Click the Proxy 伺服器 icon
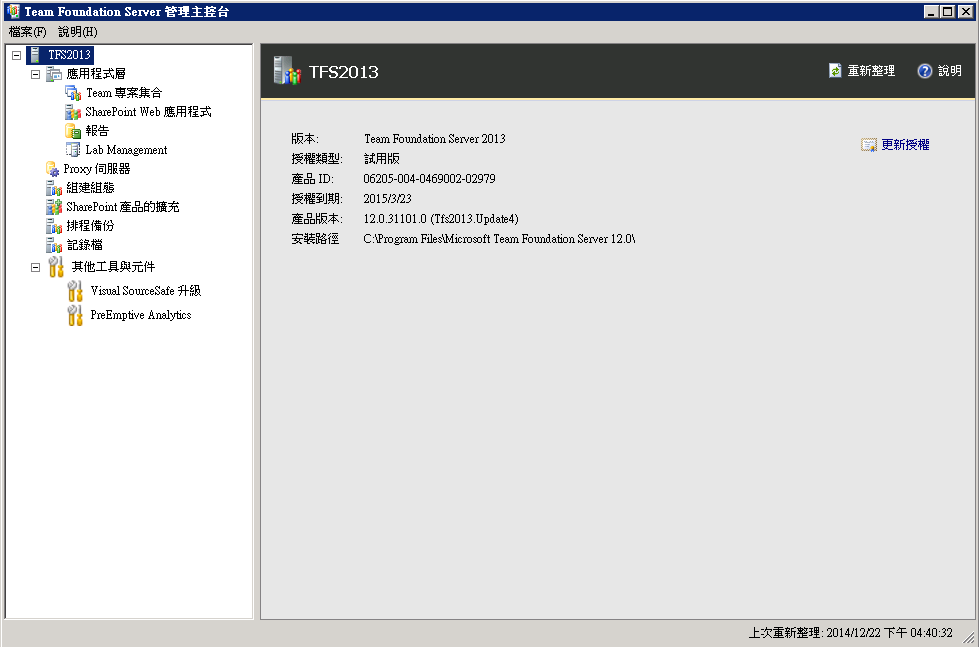This screenshot has width=979, height=647. tap(53, 169)
